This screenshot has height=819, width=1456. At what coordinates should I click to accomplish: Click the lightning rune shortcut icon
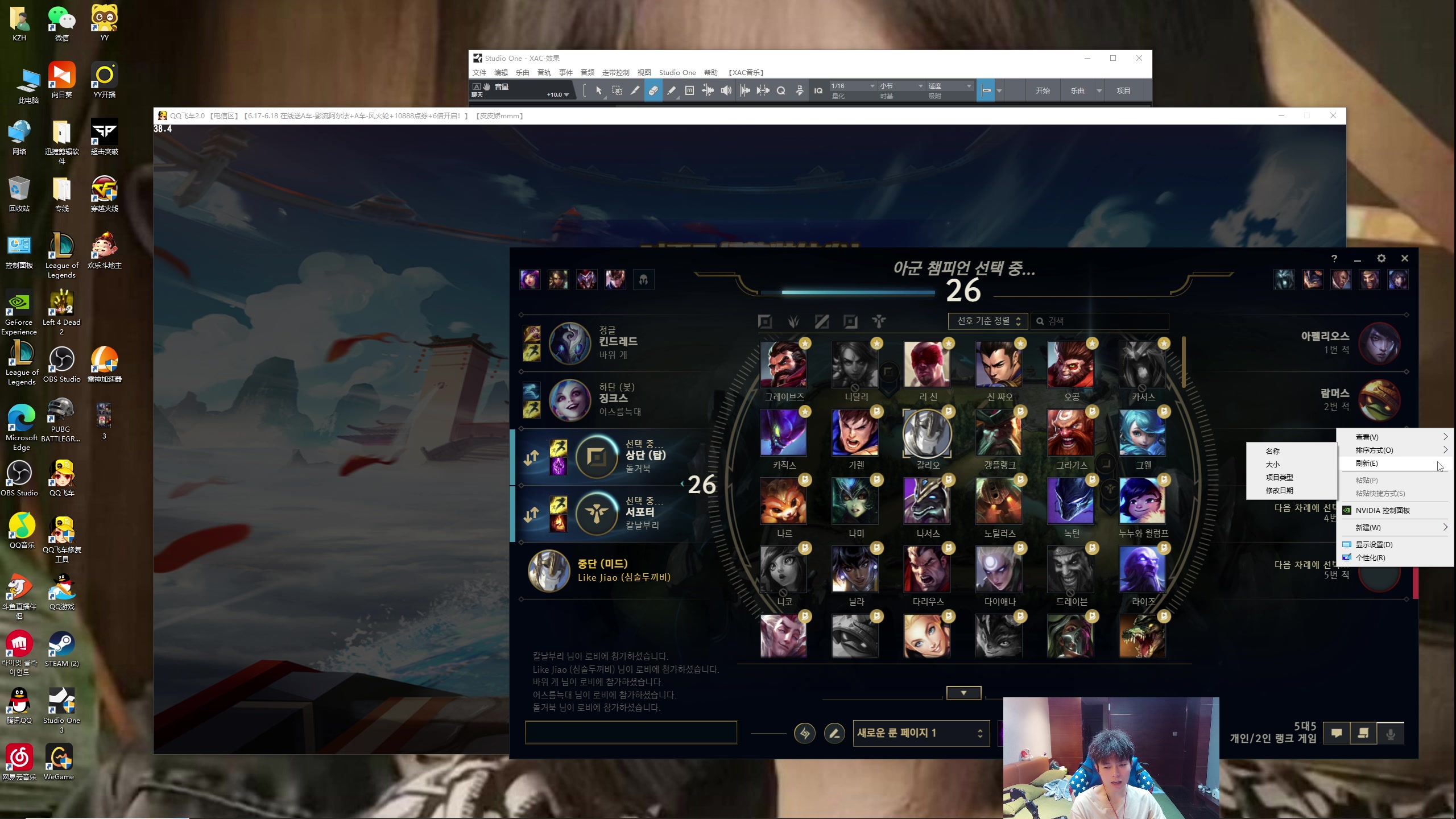804,733
